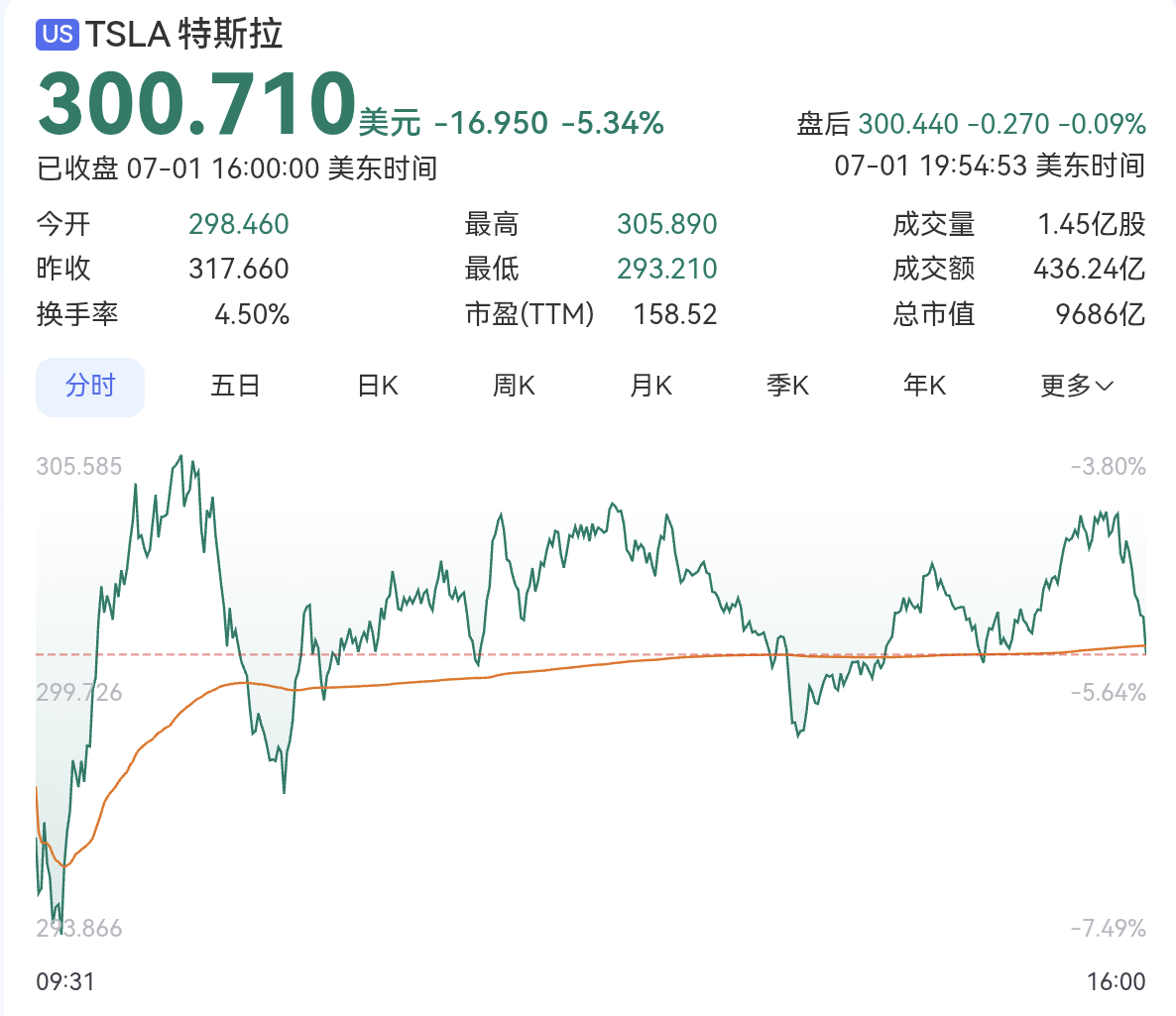This screenshot has height=1016, width=1176.
Task: Click the TSLA 特斯拉 stock title
Action: coord(183,35)
